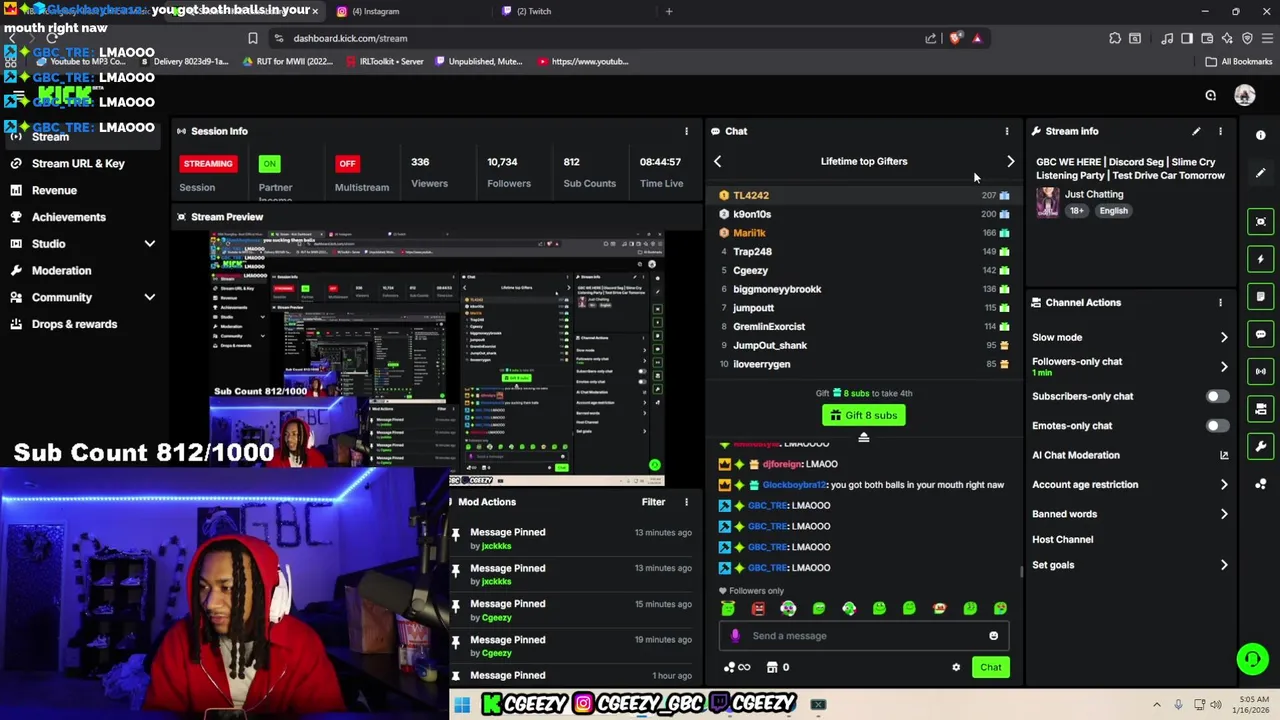
Task: Open browser extensions puzzle icon
Action: pos(1115,38)
